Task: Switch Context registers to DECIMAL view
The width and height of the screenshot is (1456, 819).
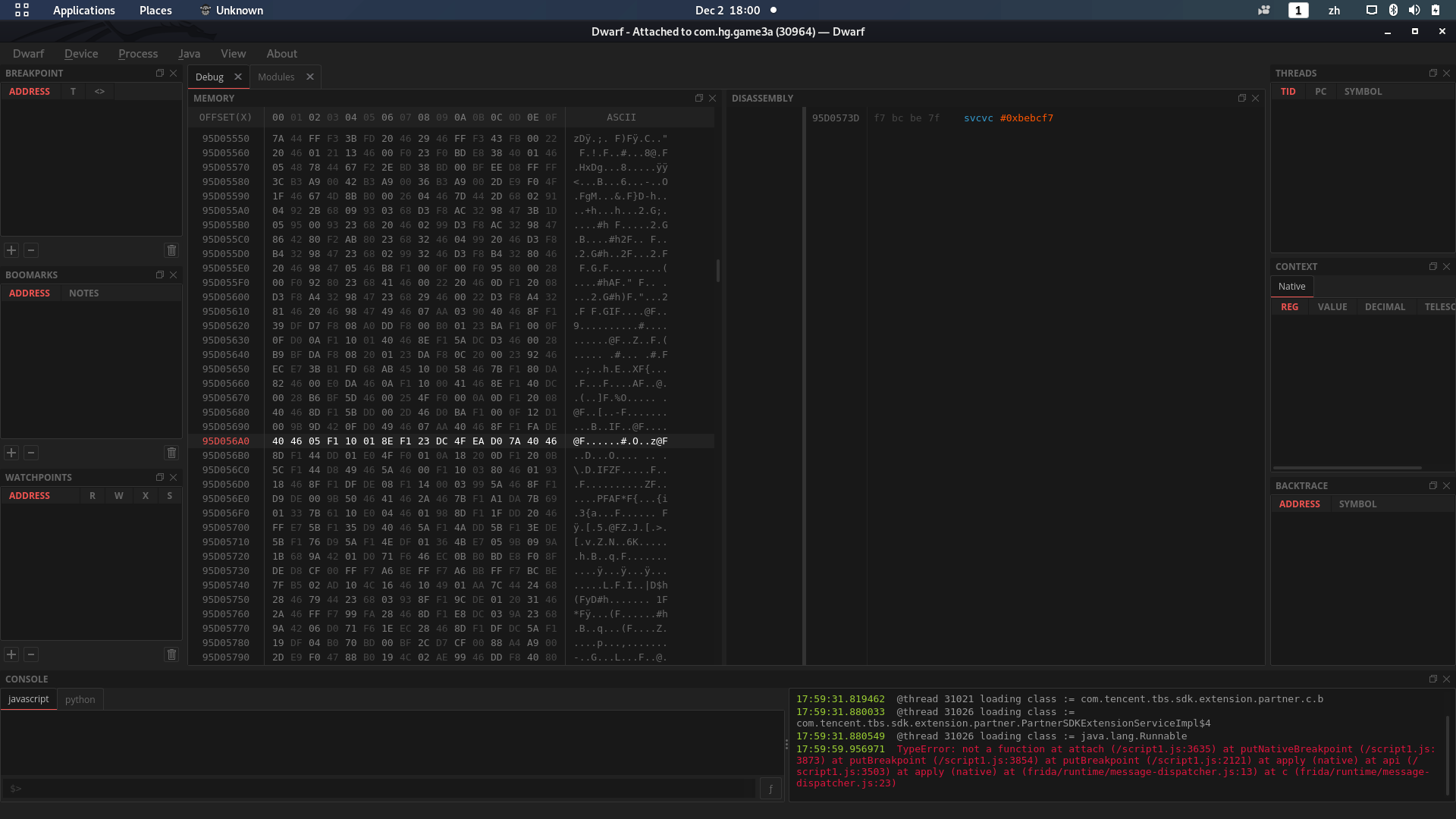Action: 1385,306
